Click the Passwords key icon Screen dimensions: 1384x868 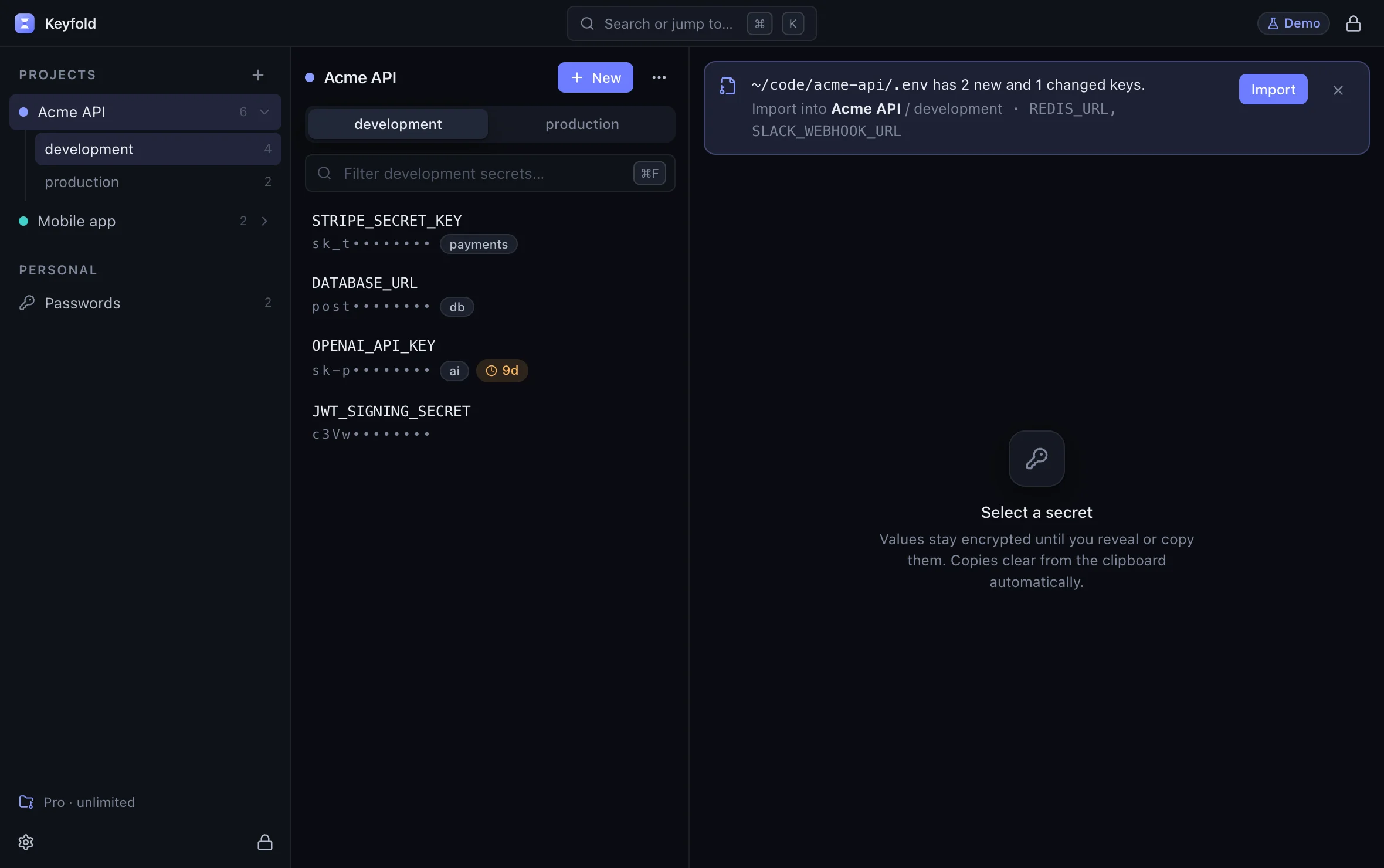(27, 303)
